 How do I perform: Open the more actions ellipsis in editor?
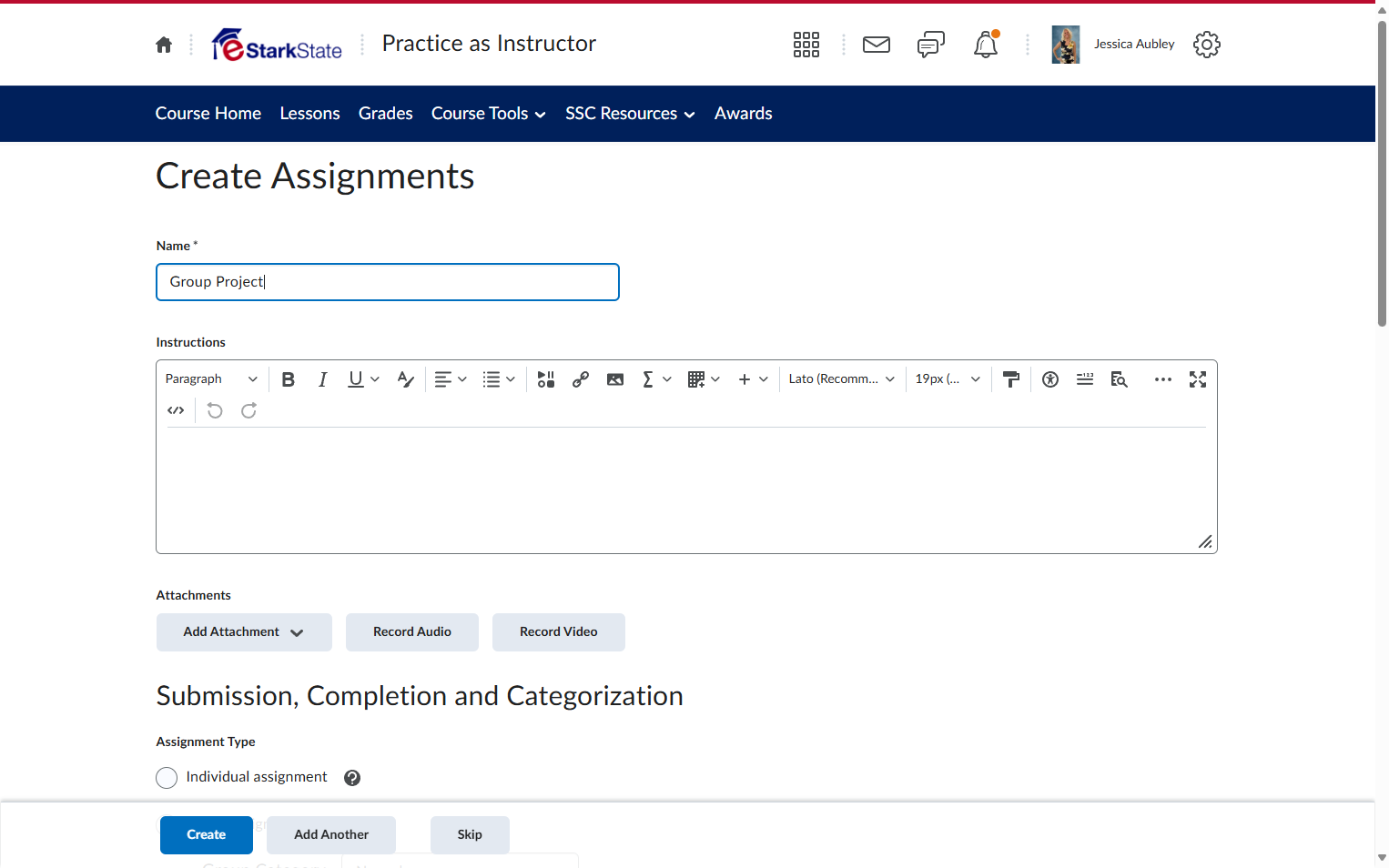(x=1163, y=379)
